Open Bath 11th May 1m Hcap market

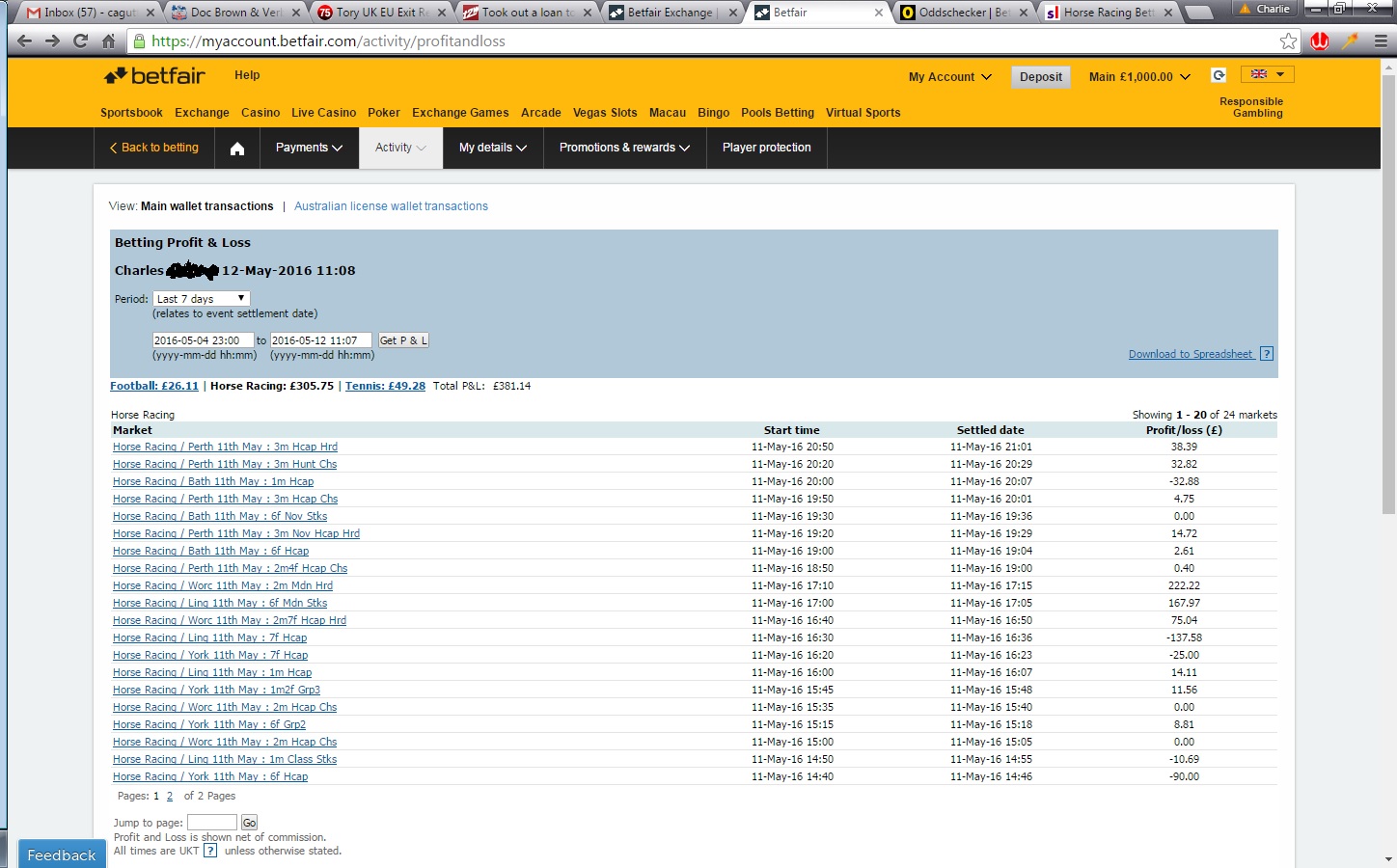click(213, 481)
